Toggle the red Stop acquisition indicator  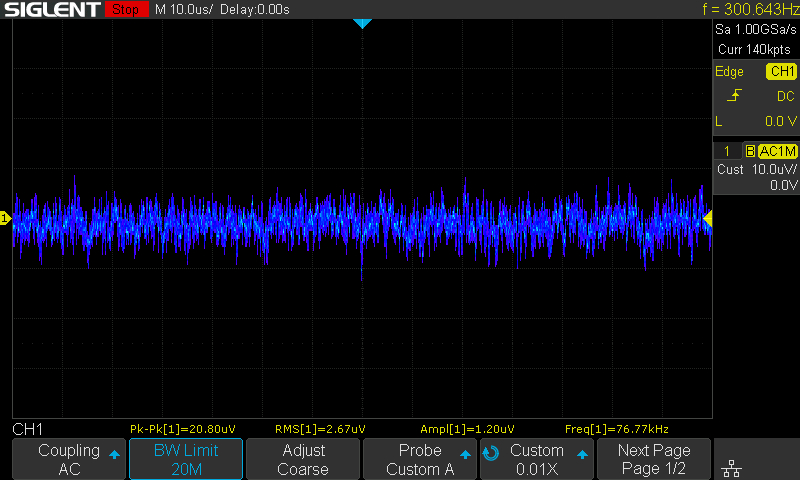pos(125,10)
